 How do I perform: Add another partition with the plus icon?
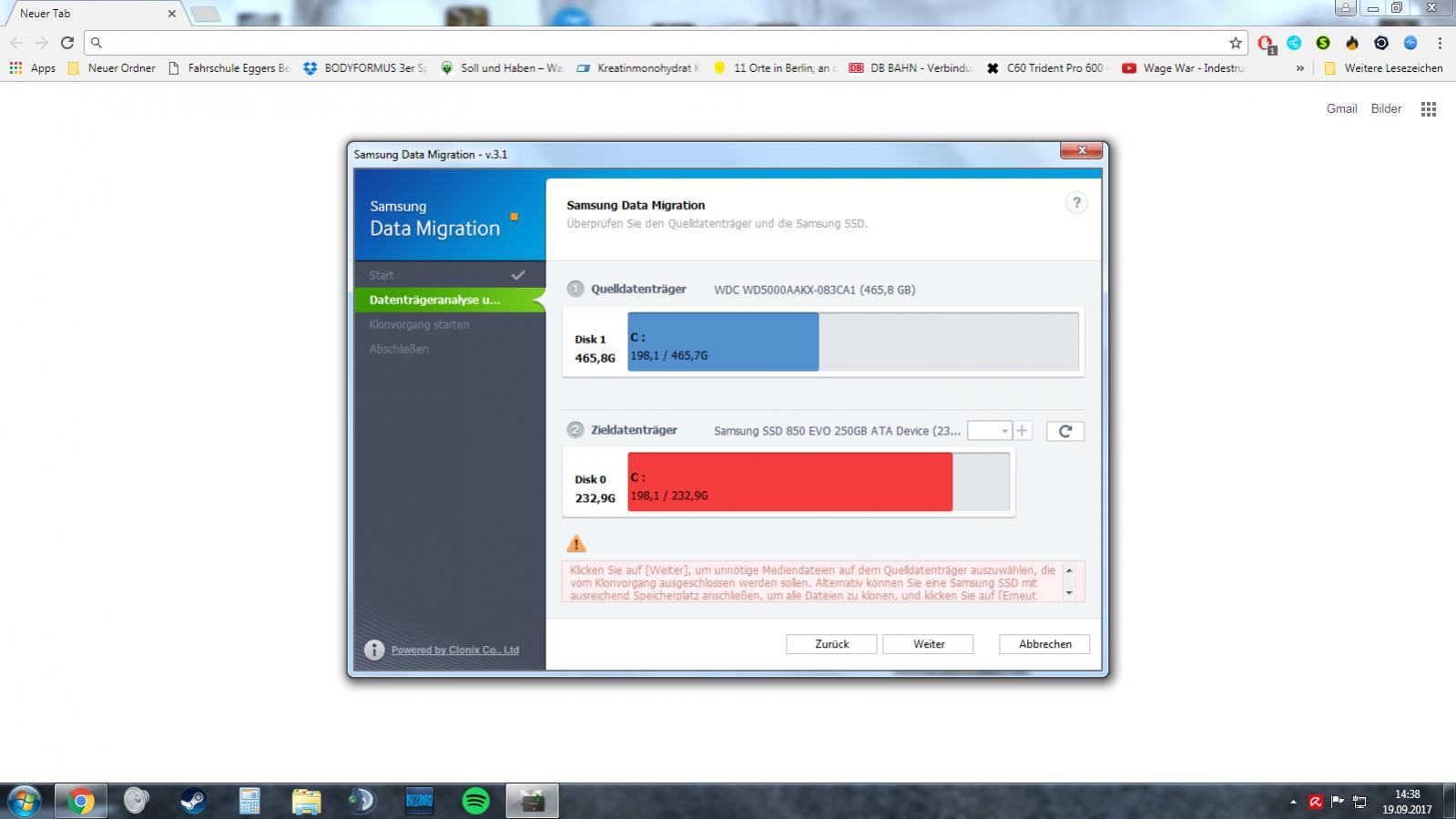pyautogui.click(x=1023, y=431)
